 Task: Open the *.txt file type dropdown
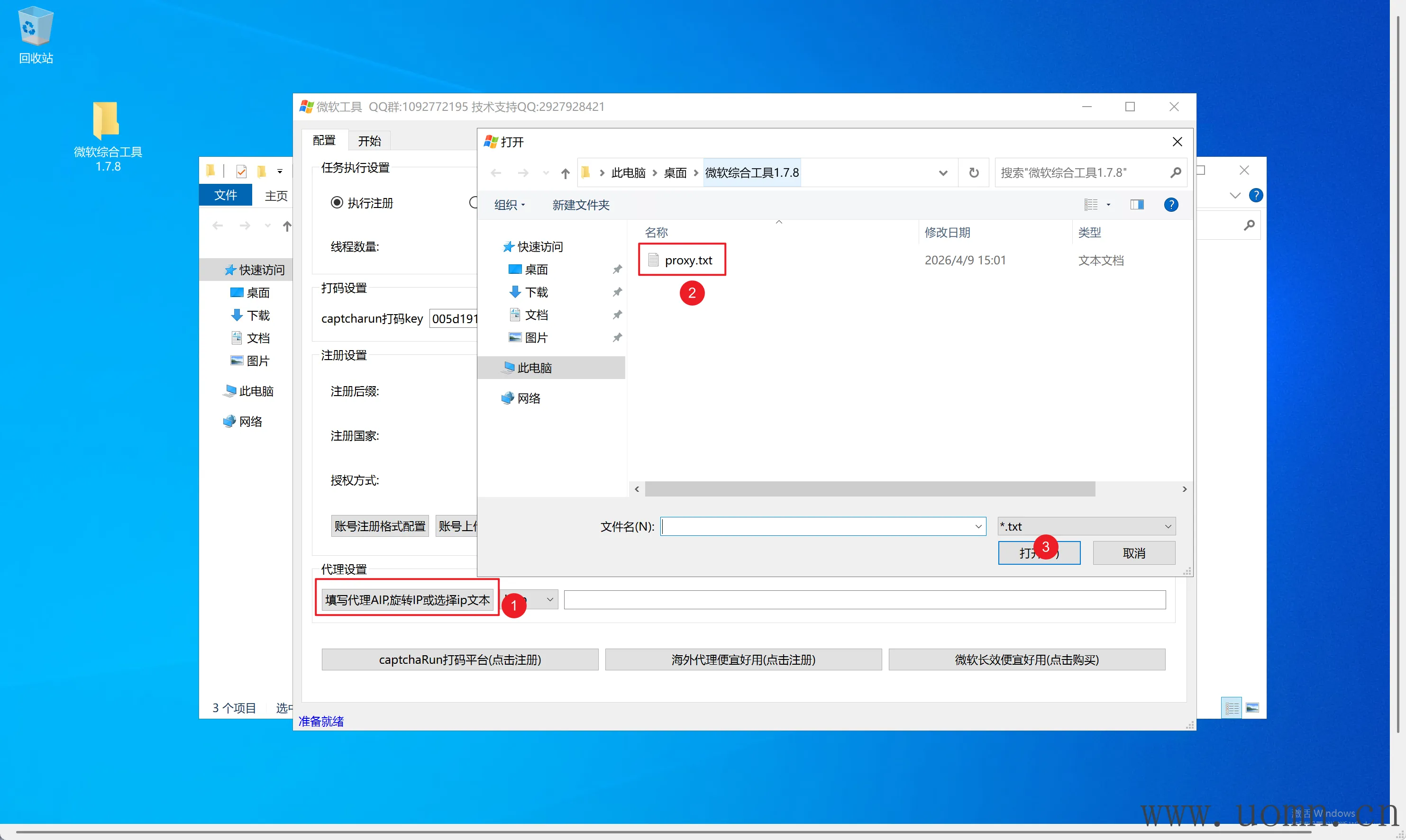tap(1086, 526)
